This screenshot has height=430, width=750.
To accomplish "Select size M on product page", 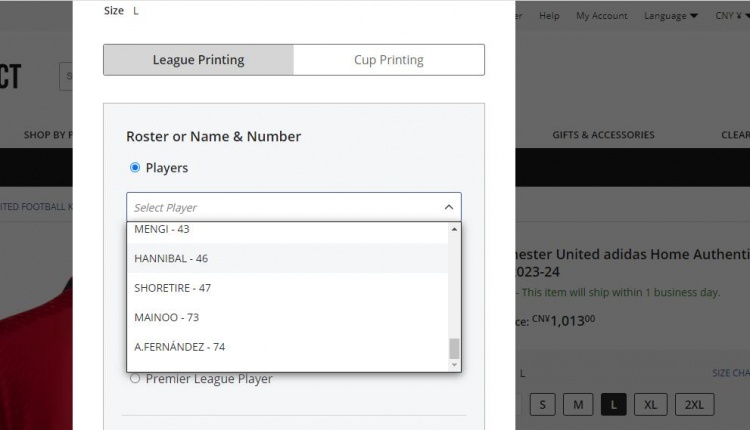I will 578,405.
